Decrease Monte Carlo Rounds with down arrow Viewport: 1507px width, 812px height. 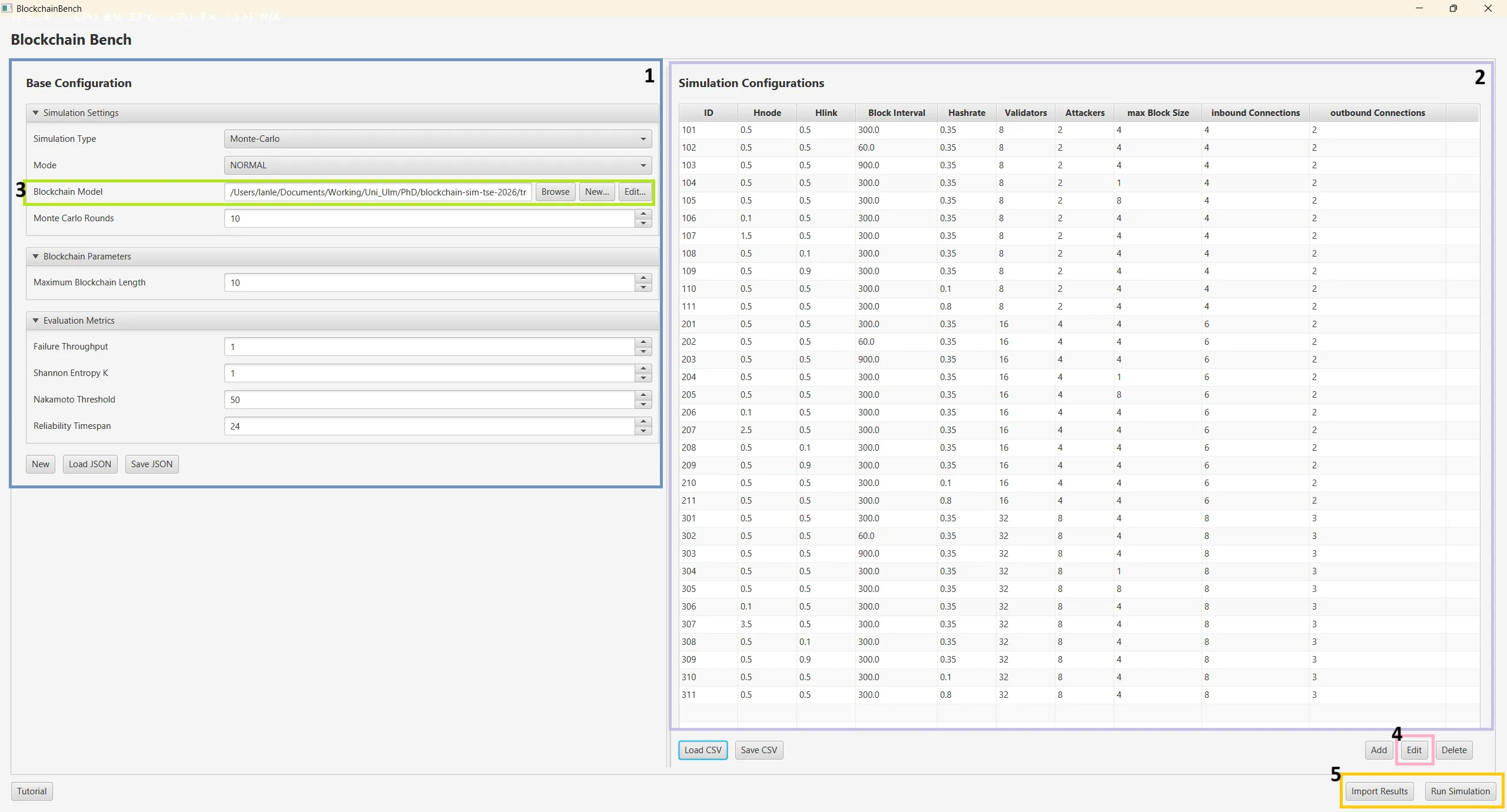coord(643,223)
